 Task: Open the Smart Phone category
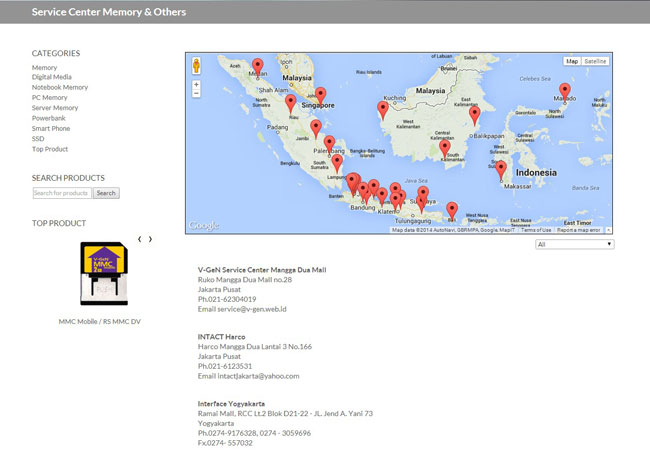(51, 128)
